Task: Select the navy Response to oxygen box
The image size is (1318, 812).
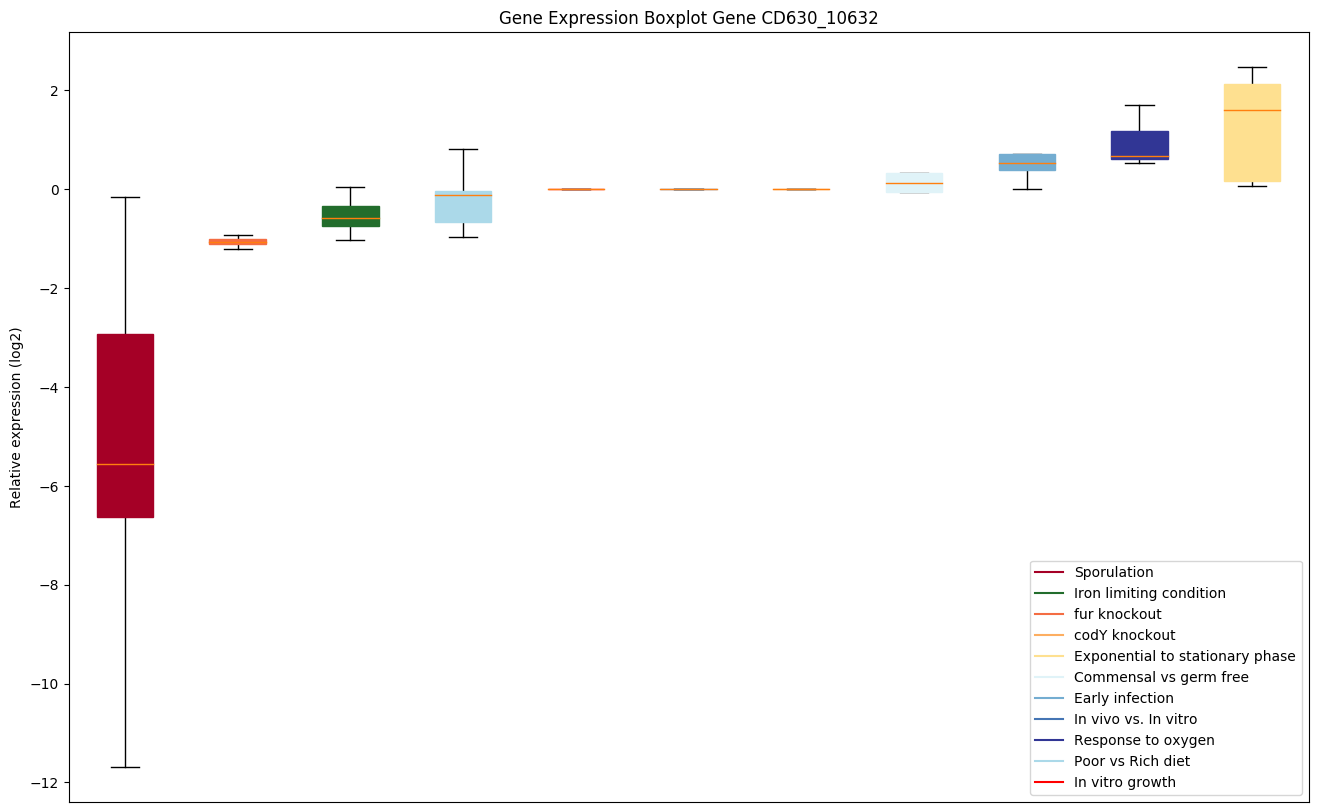Action: (1139, 142)
